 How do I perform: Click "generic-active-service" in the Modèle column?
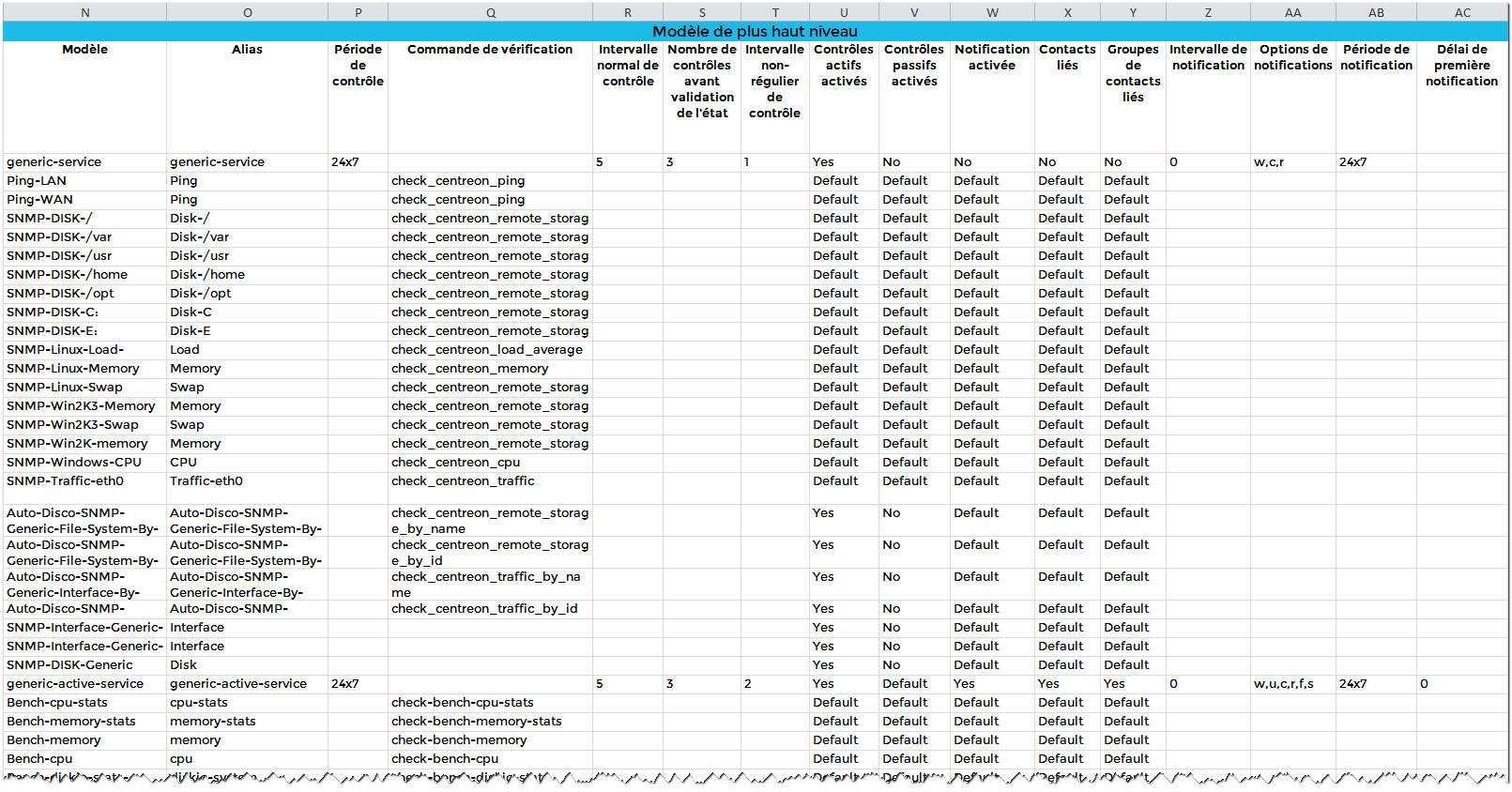(x=75, y=684)
